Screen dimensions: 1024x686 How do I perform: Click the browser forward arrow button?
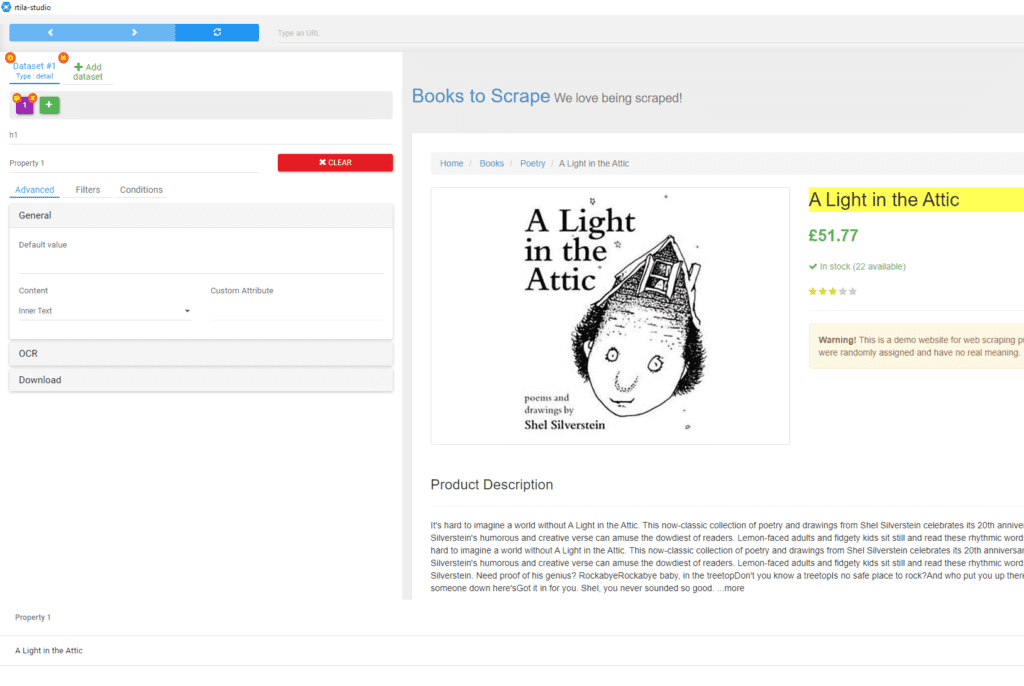point(134,33)
